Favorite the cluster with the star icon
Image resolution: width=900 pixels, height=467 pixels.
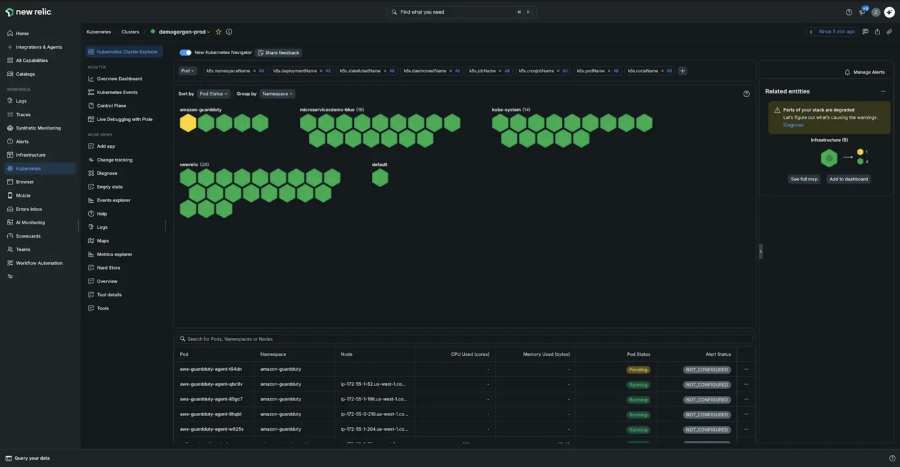pyautogui.click(x=218, y=32)
